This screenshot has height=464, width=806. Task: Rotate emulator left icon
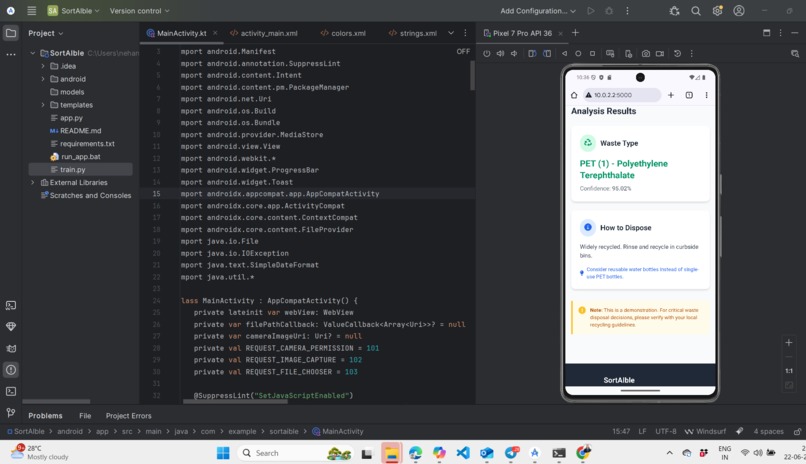point(532,53)
